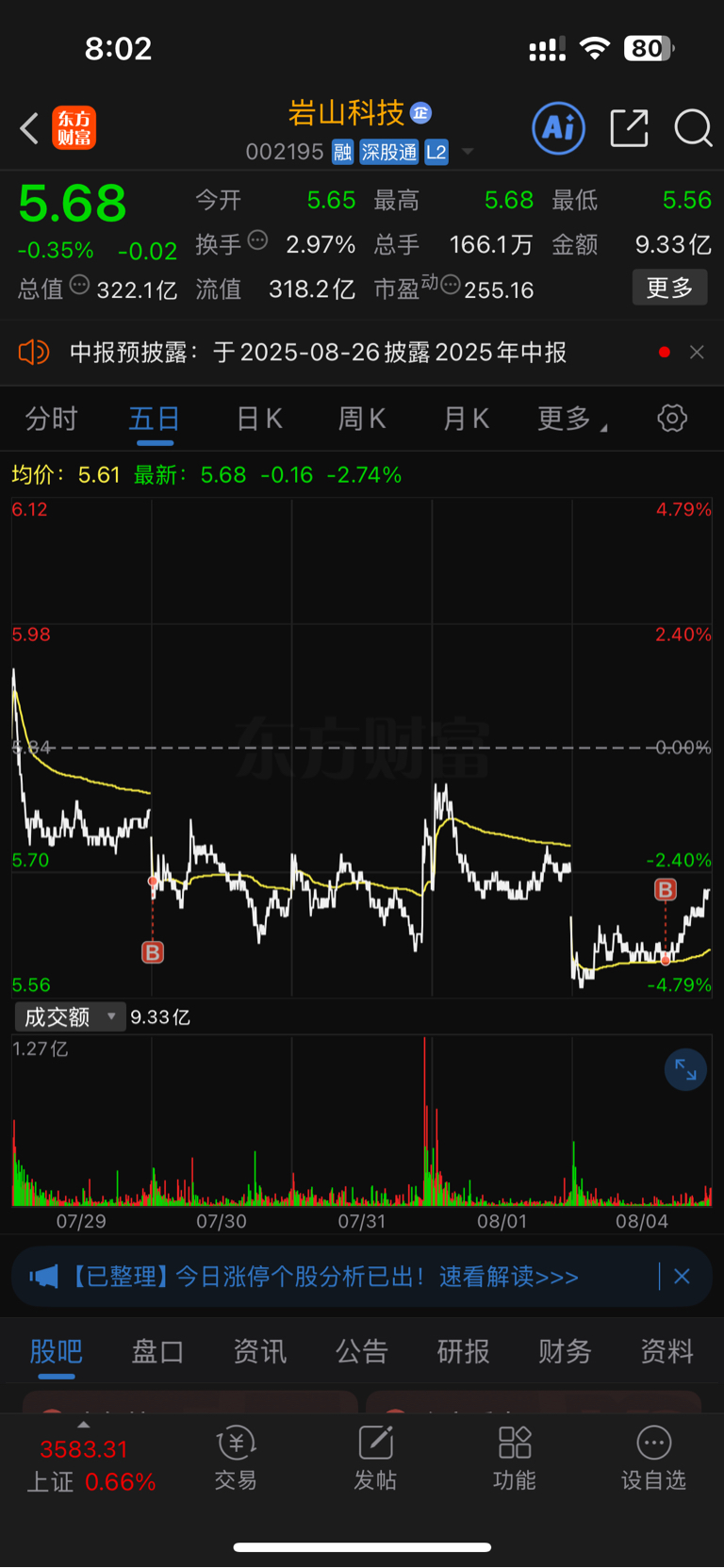Switch to the 盘口 tab
This screenshot has height=1568, width=724.
[x=157, y=1351]
